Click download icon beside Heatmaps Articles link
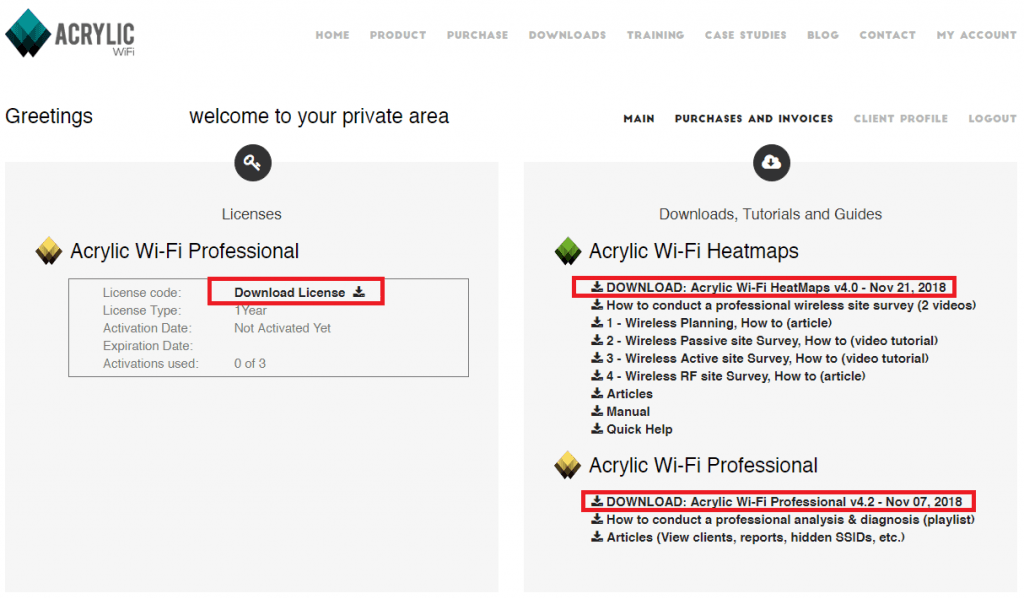This screenshot has width=1024, height=599. tap(597, 393)
